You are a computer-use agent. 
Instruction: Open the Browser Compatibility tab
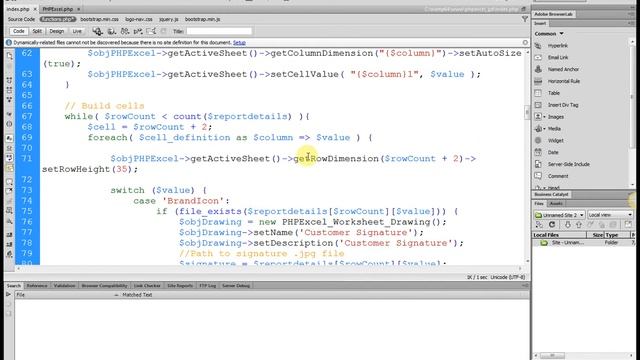[104, 286]
